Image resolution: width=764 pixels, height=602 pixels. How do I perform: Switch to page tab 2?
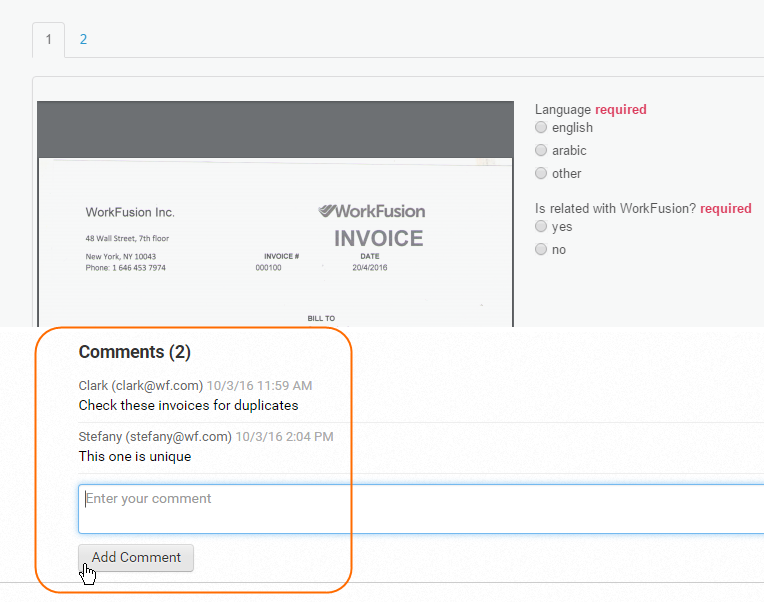tap(83, 39)
